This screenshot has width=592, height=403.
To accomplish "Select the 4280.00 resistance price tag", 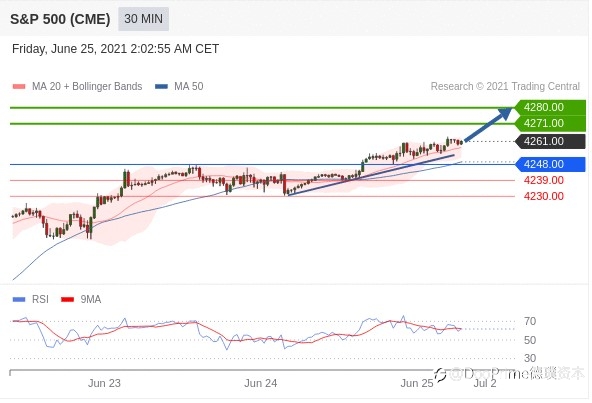I will click(x=550, y=107).
